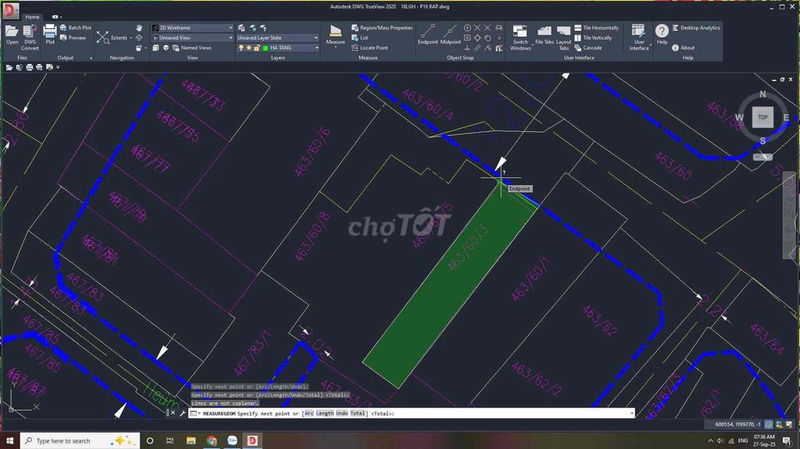Toggle File Tabs display
Screen dimensions: 800x449
[545, 33]
